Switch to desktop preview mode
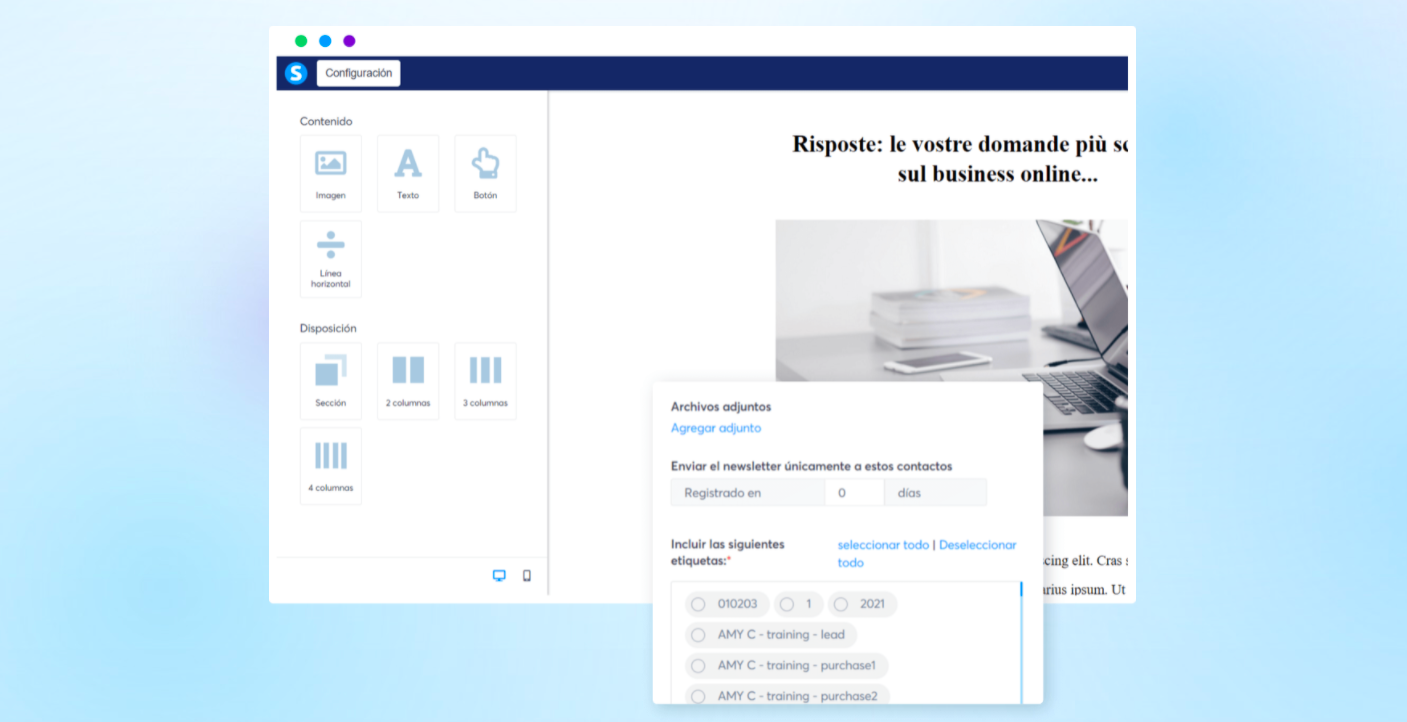The image size is (1407, 722). (499, 576)
